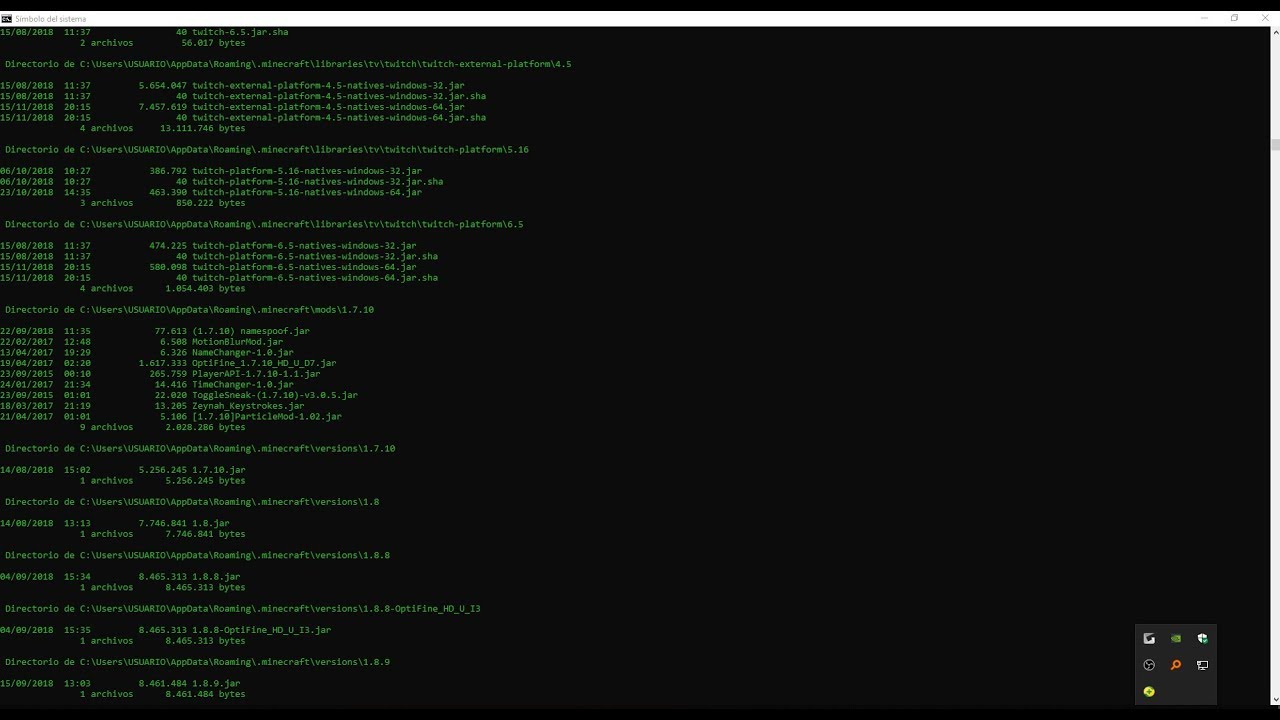Click the mods\1.7.10 directory line
The height and width of the screenshot is (720, 1280).
tap(189, 310)
